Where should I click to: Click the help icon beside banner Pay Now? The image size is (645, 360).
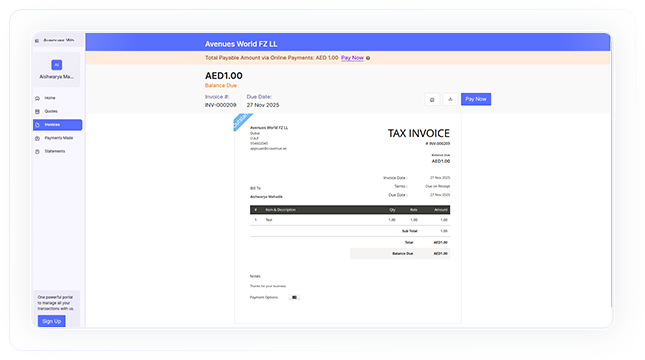coord(368,58)
